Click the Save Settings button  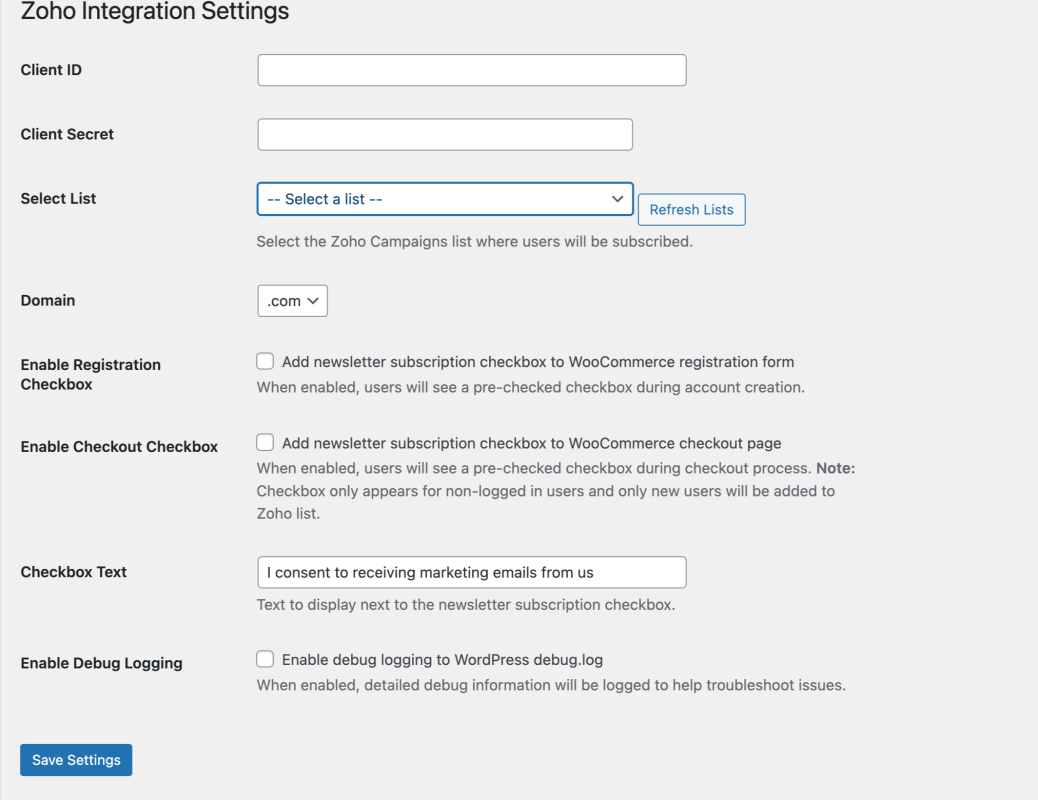click(x=75, y=759)
